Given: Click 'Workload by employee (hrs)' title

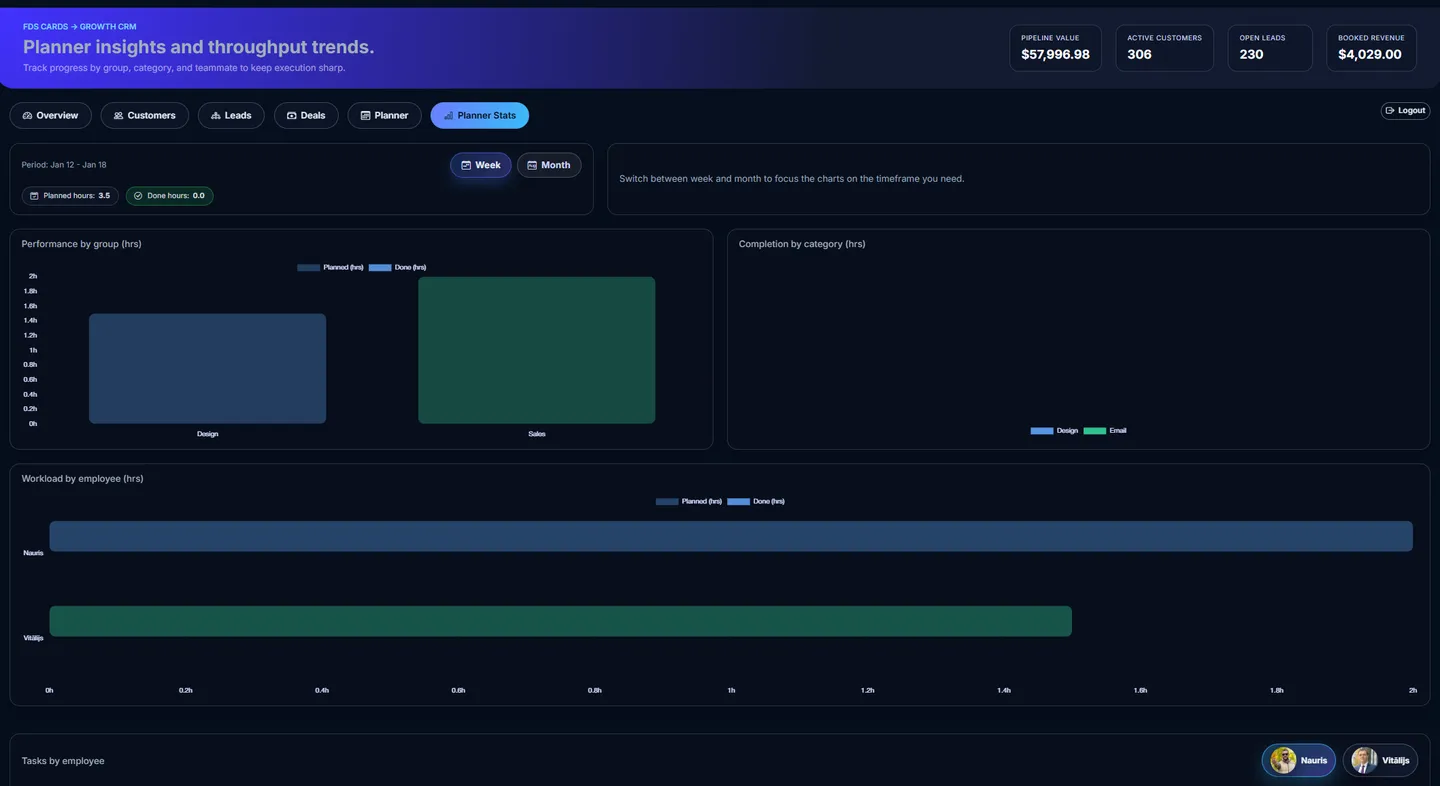Looking at the screenshot, I should pos(82,479).
